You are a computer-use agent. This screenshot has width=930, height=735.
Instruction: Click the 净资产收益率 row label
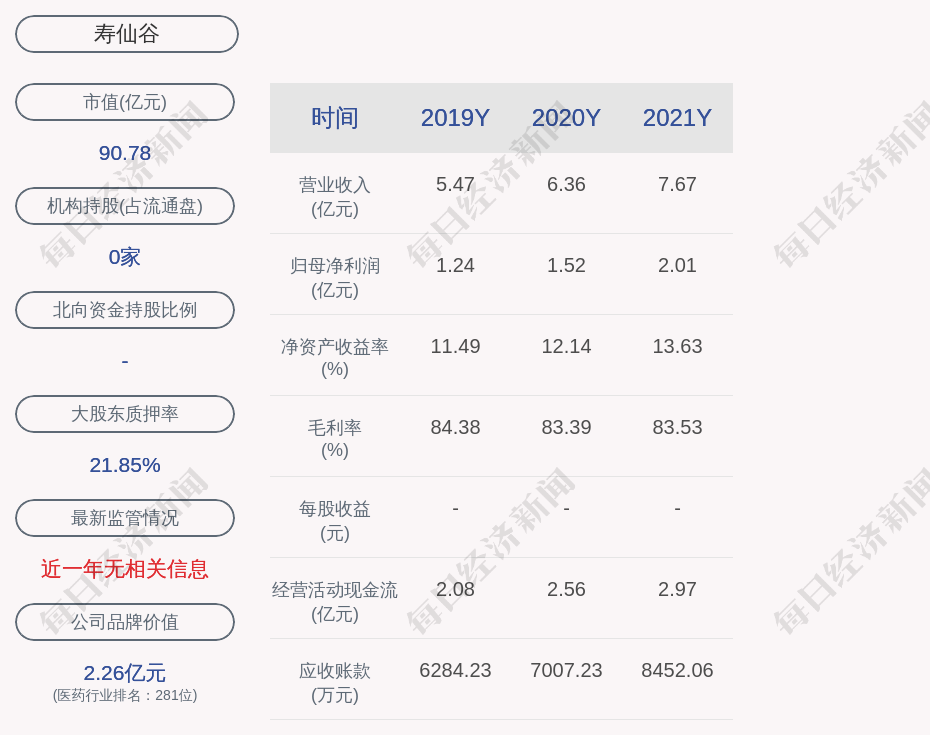[x=335, y=358]
